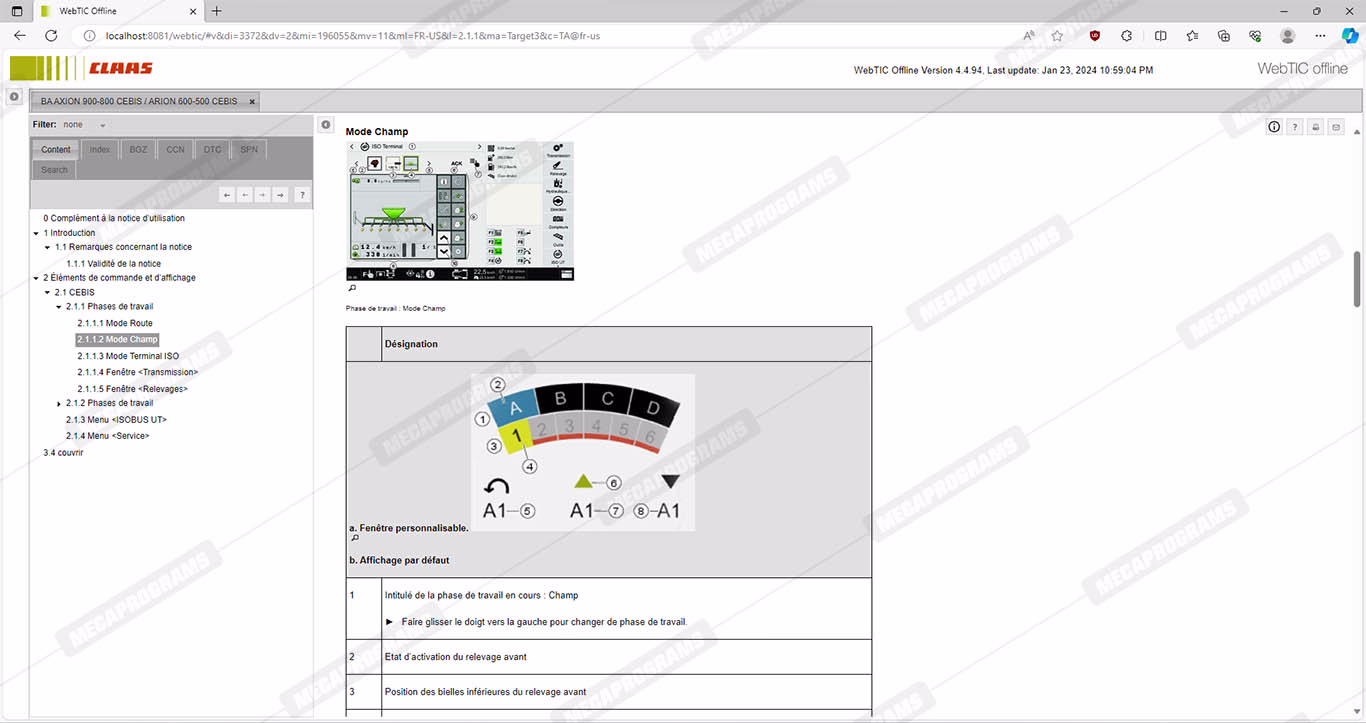Click the info icon above the document
1366x723 pixels.
pos(1274,127)
